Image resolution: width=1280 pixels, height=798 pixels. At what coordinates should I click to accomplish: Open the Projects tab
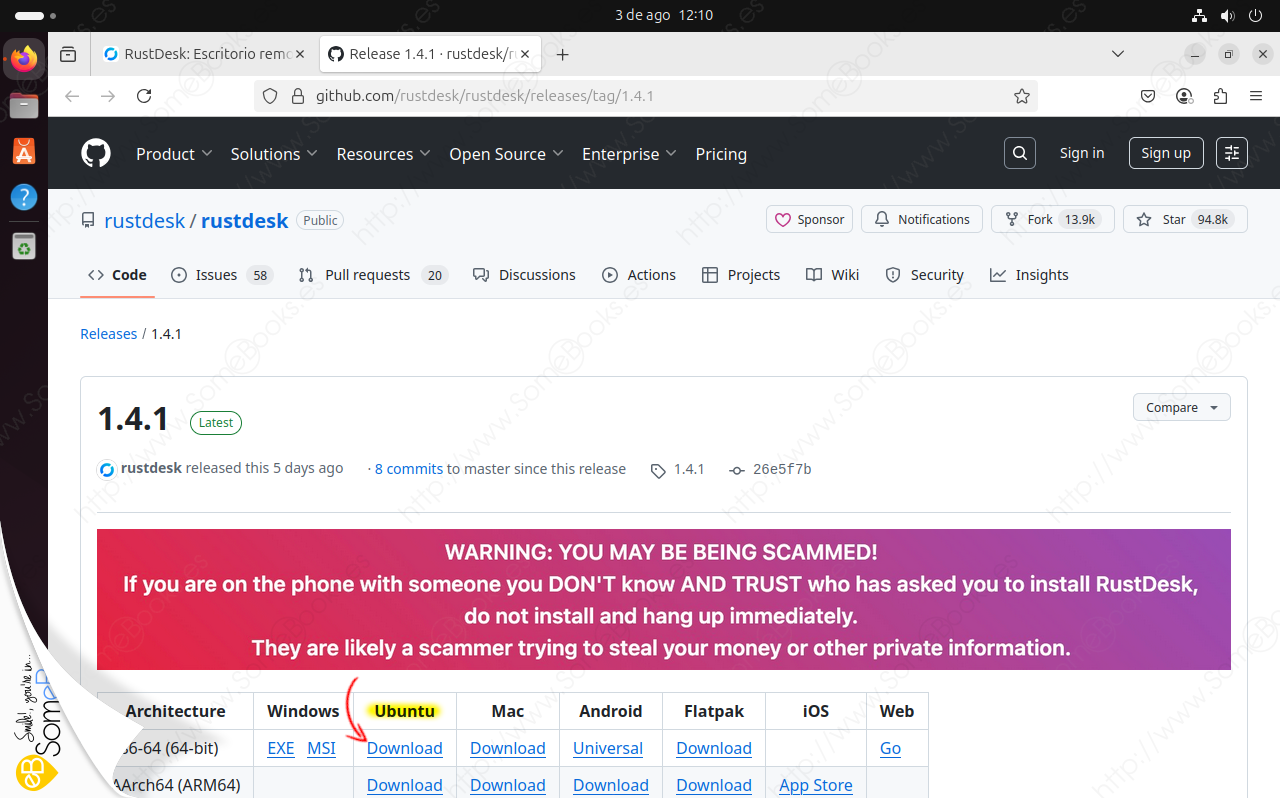[x=741, y=275]
